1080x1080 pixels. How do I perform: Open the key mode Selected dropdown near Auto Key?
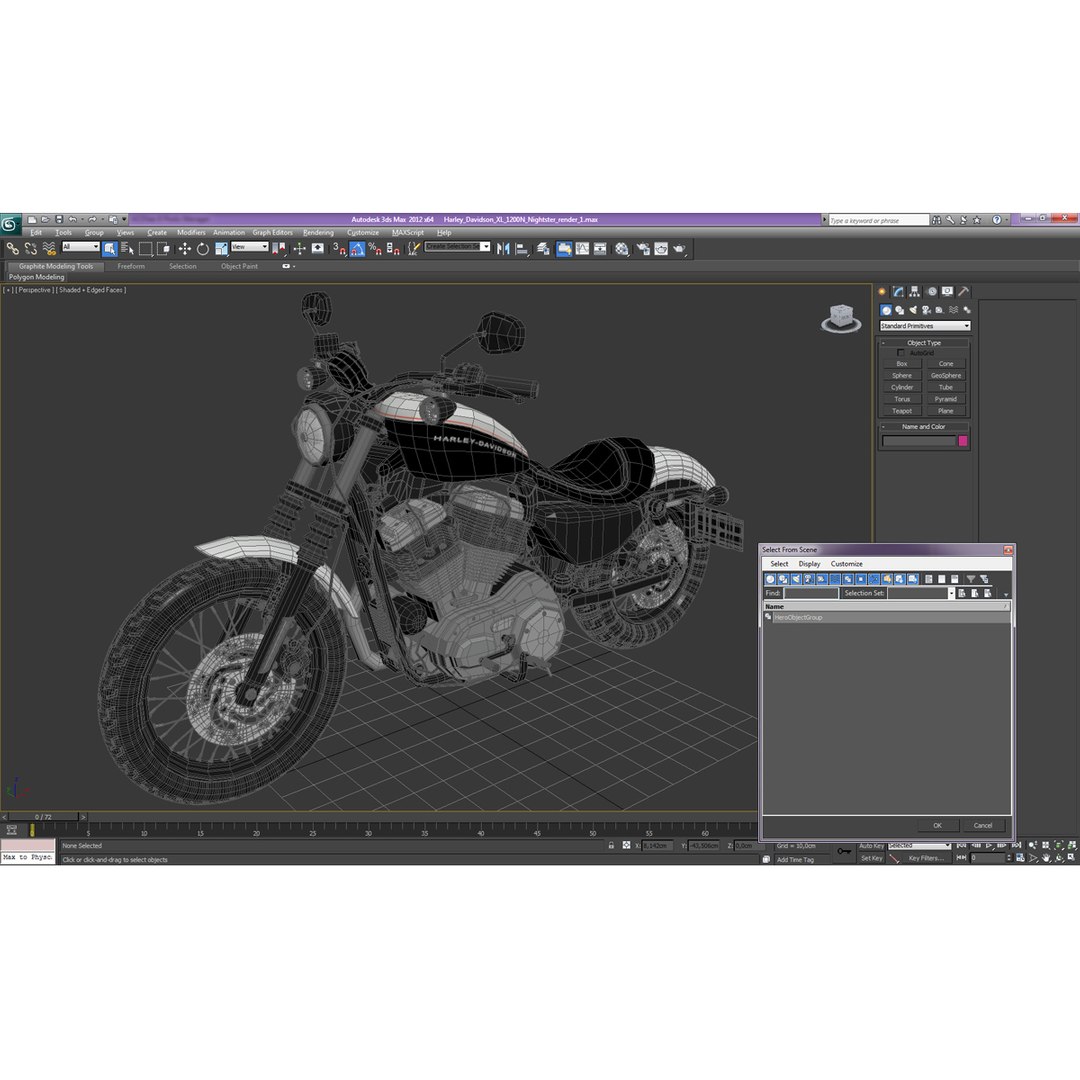click(x=919, y=845)
